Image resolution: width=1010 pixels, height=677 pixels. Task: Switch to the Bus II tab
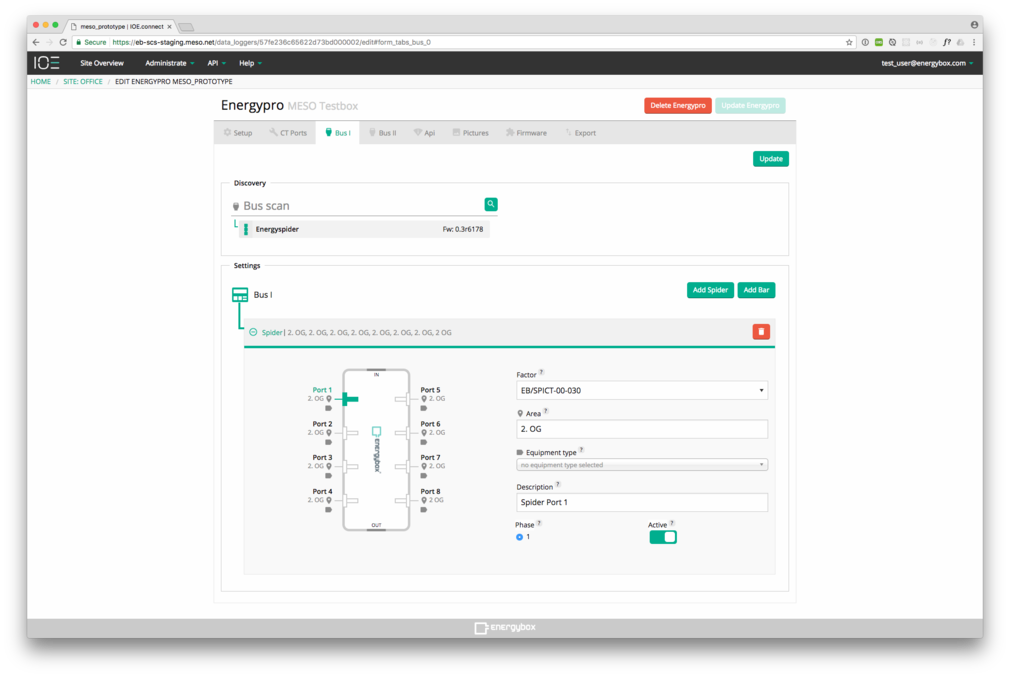383,133
